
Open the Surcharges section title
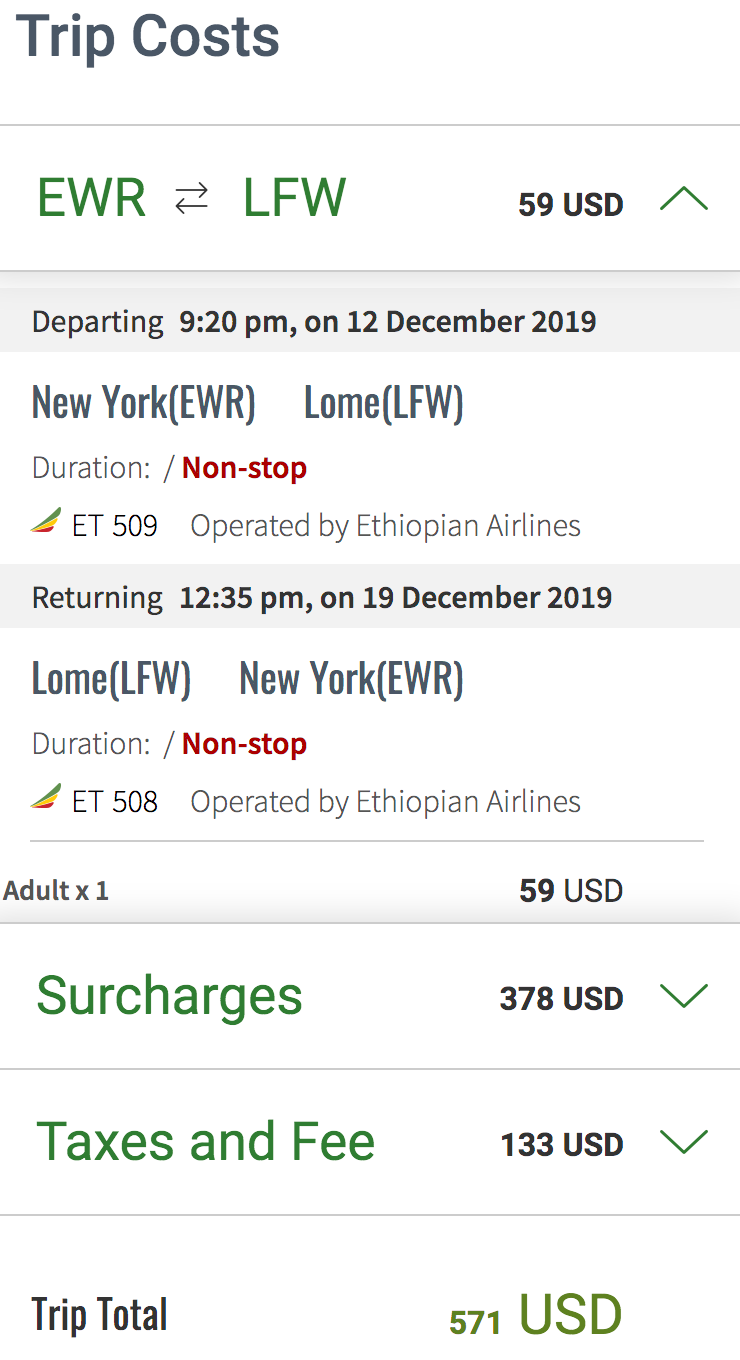click(169, 996)
